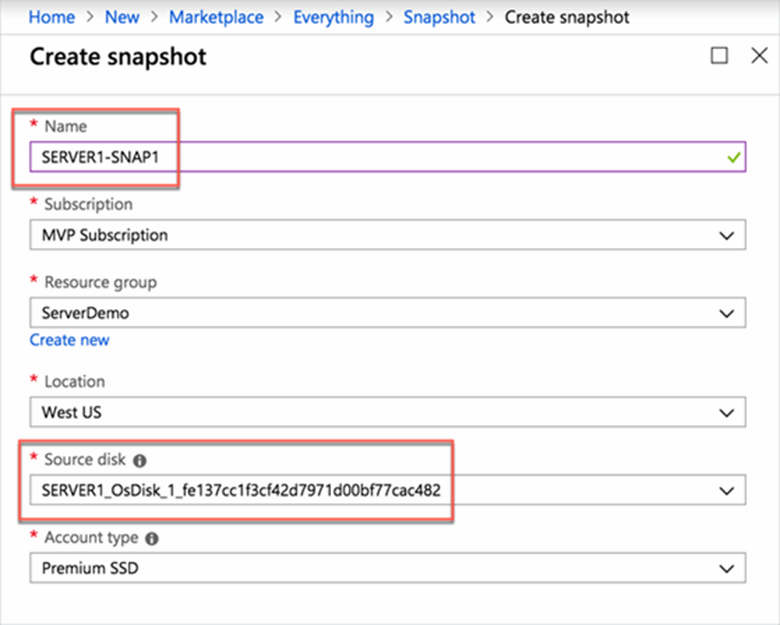Maximize the Create snapshot blade
This screenshot has width=780, height=625.
pos(719,55)
